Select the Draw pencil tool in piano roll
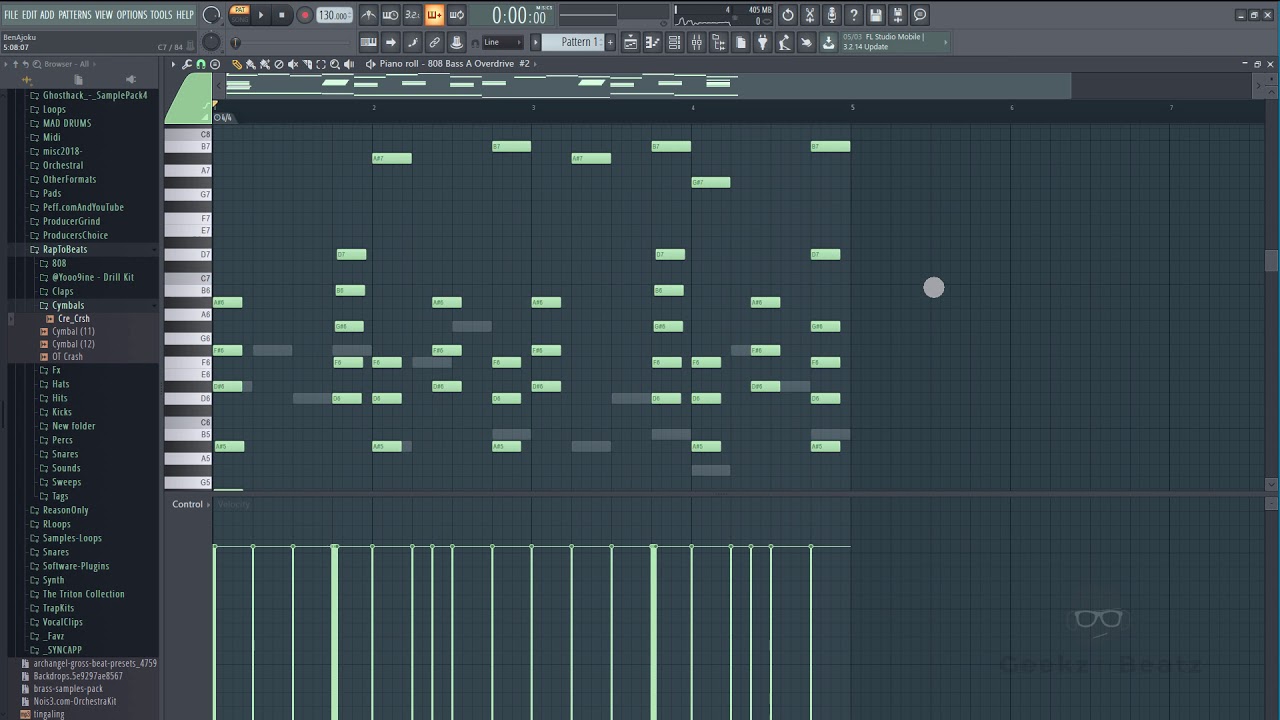The height and width of the screenshot is (720, 1280). pyautogui.click(x=237, y=64)
